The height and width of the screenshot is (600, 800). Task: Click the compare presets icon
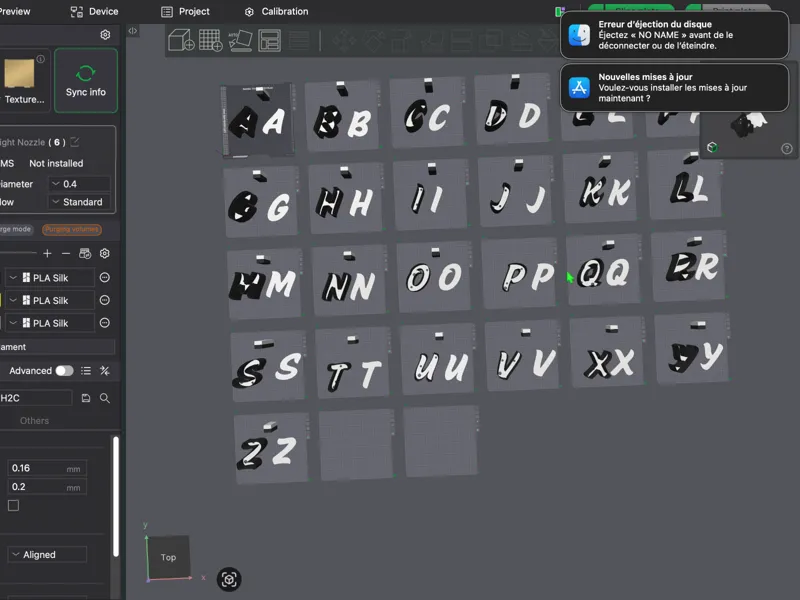(x=105, y=370)
